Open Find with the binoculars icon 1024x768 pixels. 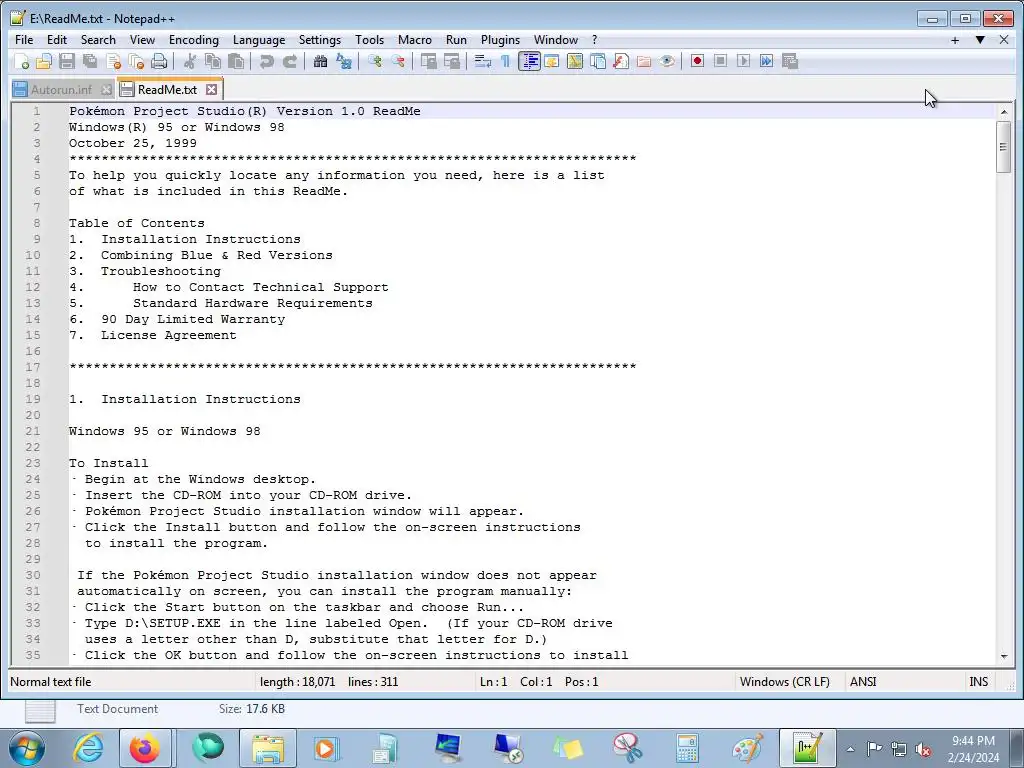coord(321,61)
